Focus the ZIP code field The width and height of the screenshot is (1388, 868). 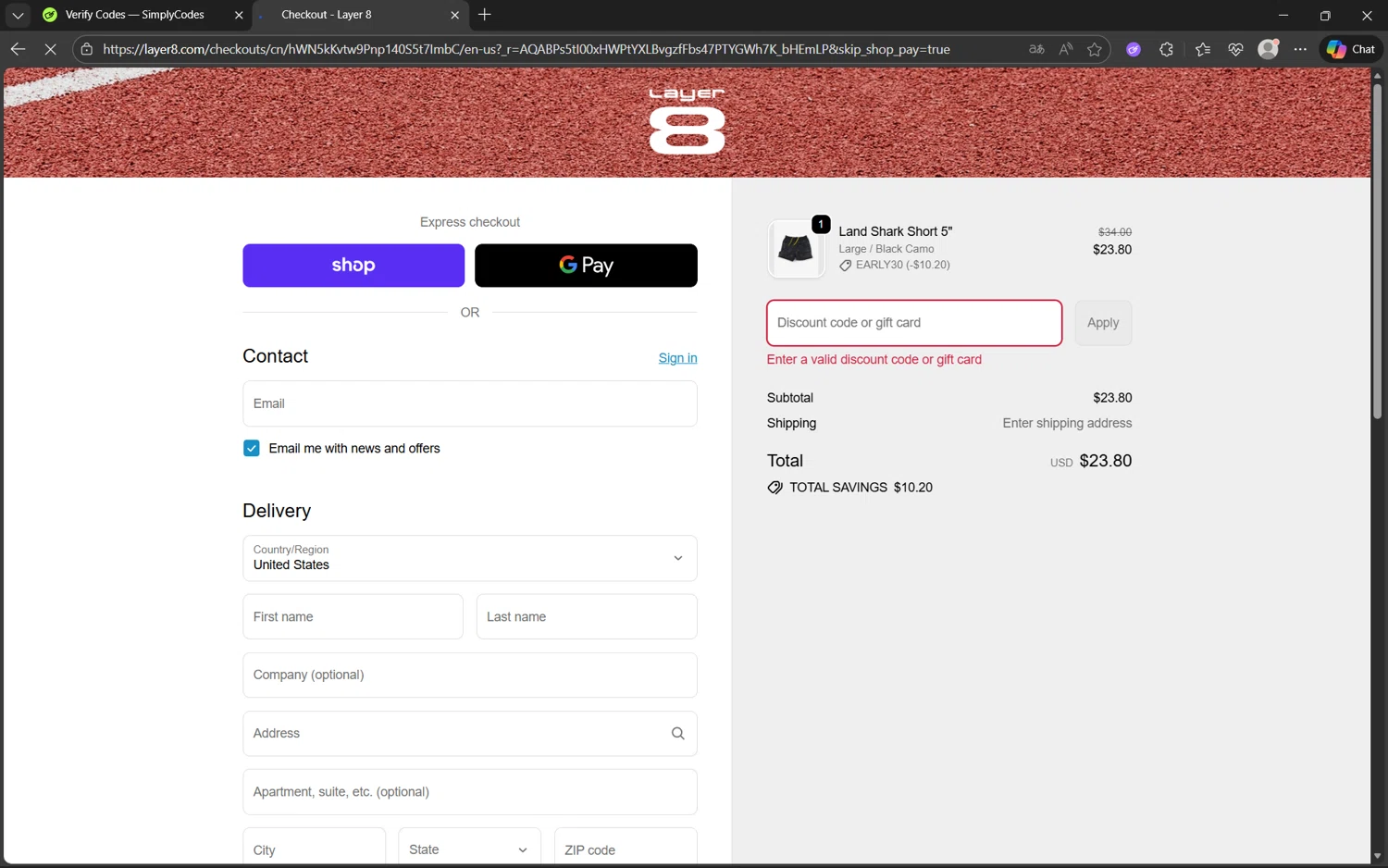click(x=626, y=848)
